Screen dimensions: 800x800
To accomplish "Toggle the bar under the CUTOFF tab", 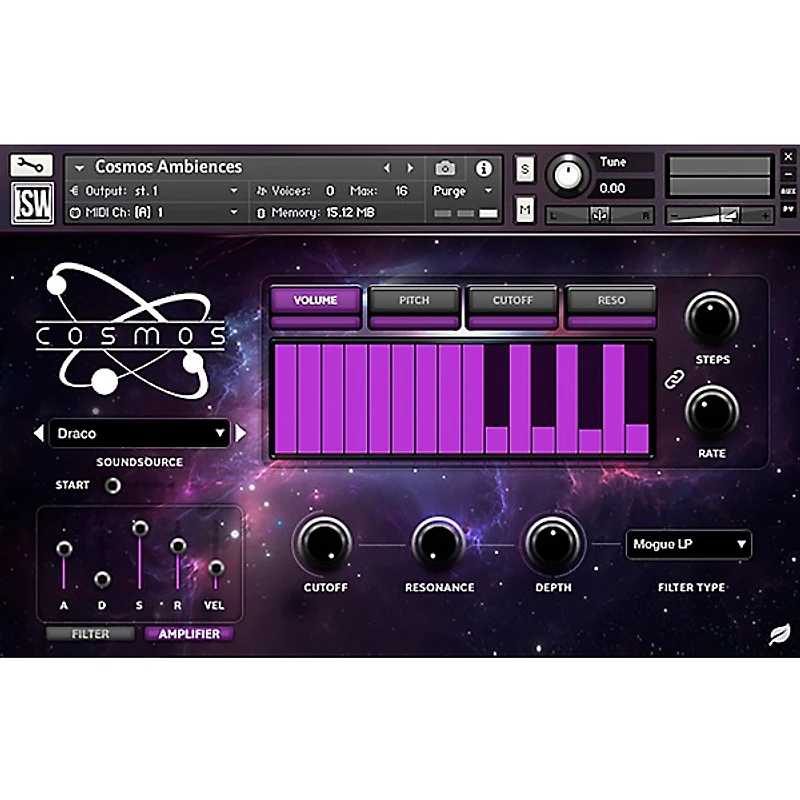I will pos(513,322).
